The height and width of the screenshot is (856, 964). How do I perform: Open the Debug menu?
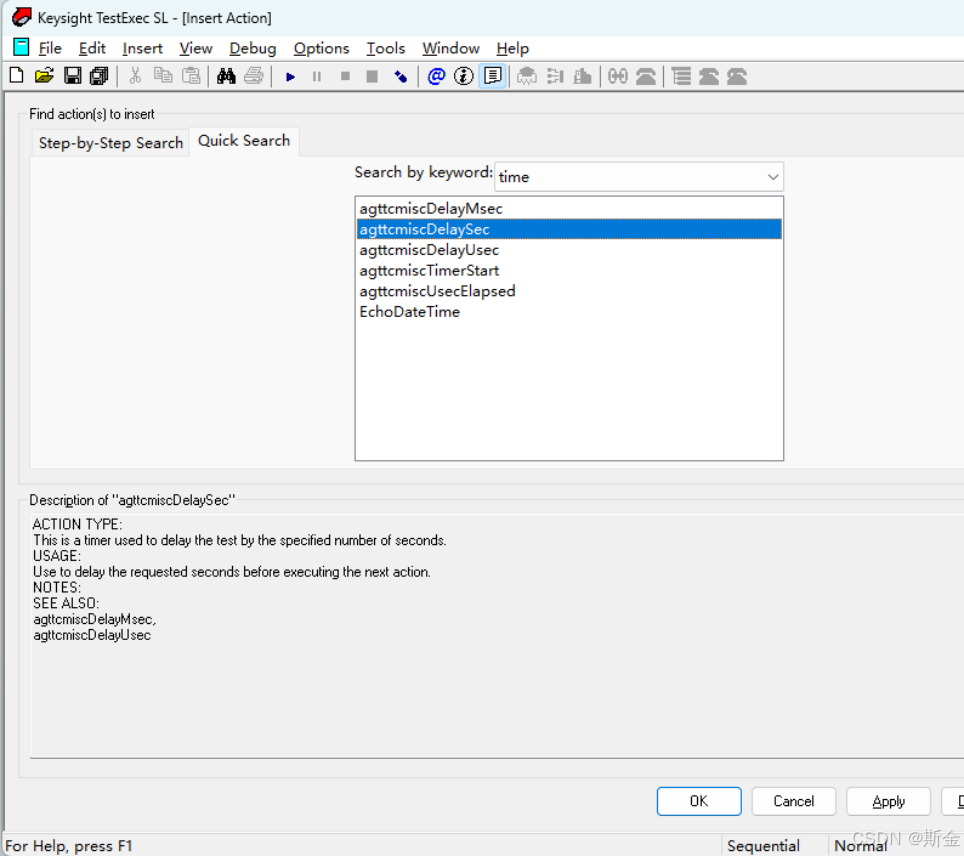(x=253, y=48)
